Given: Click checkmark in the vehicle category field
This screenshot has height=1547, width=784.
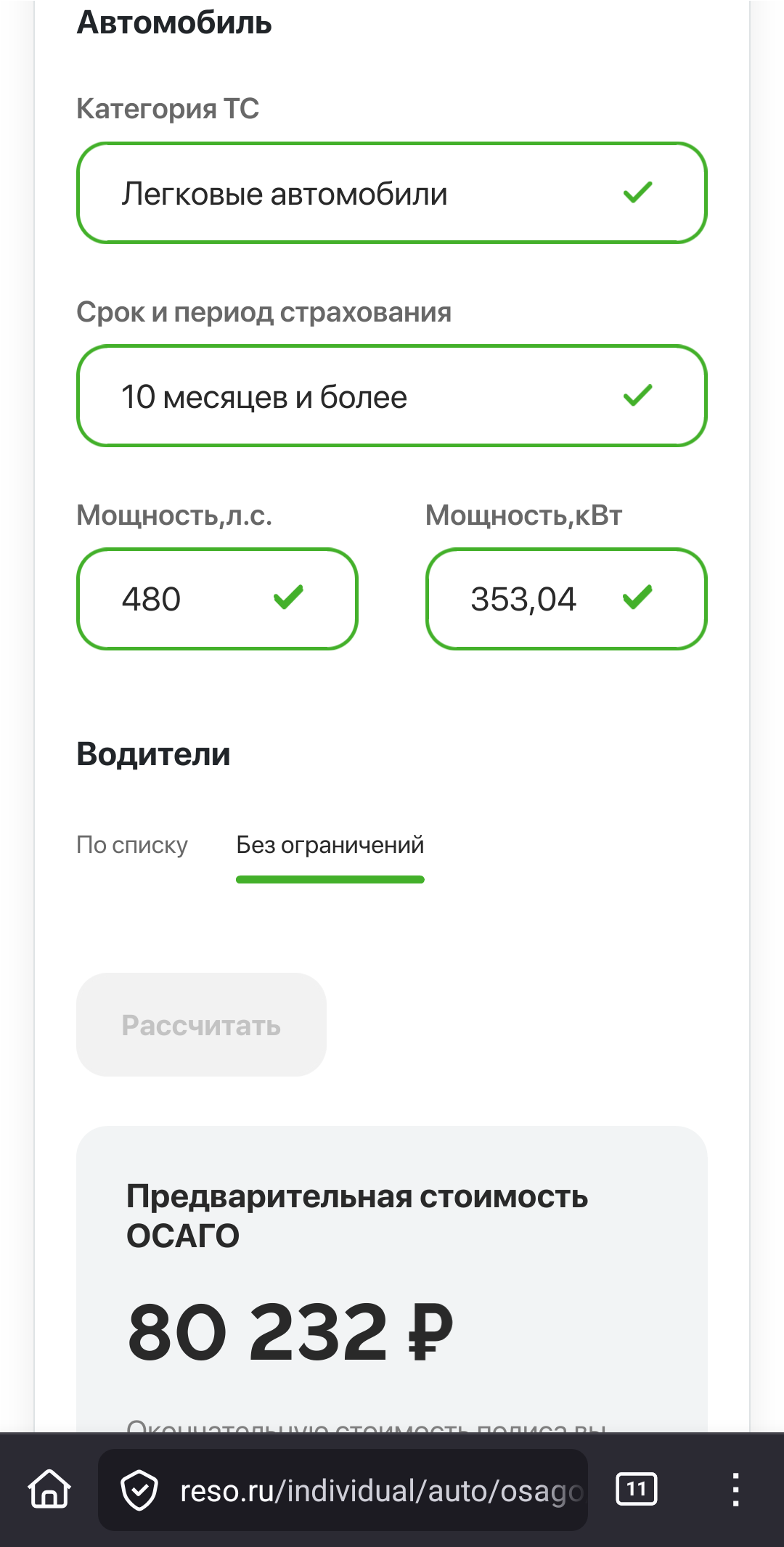Looking at the screenshot, I should pyautogui.click(x=637, y=192).
